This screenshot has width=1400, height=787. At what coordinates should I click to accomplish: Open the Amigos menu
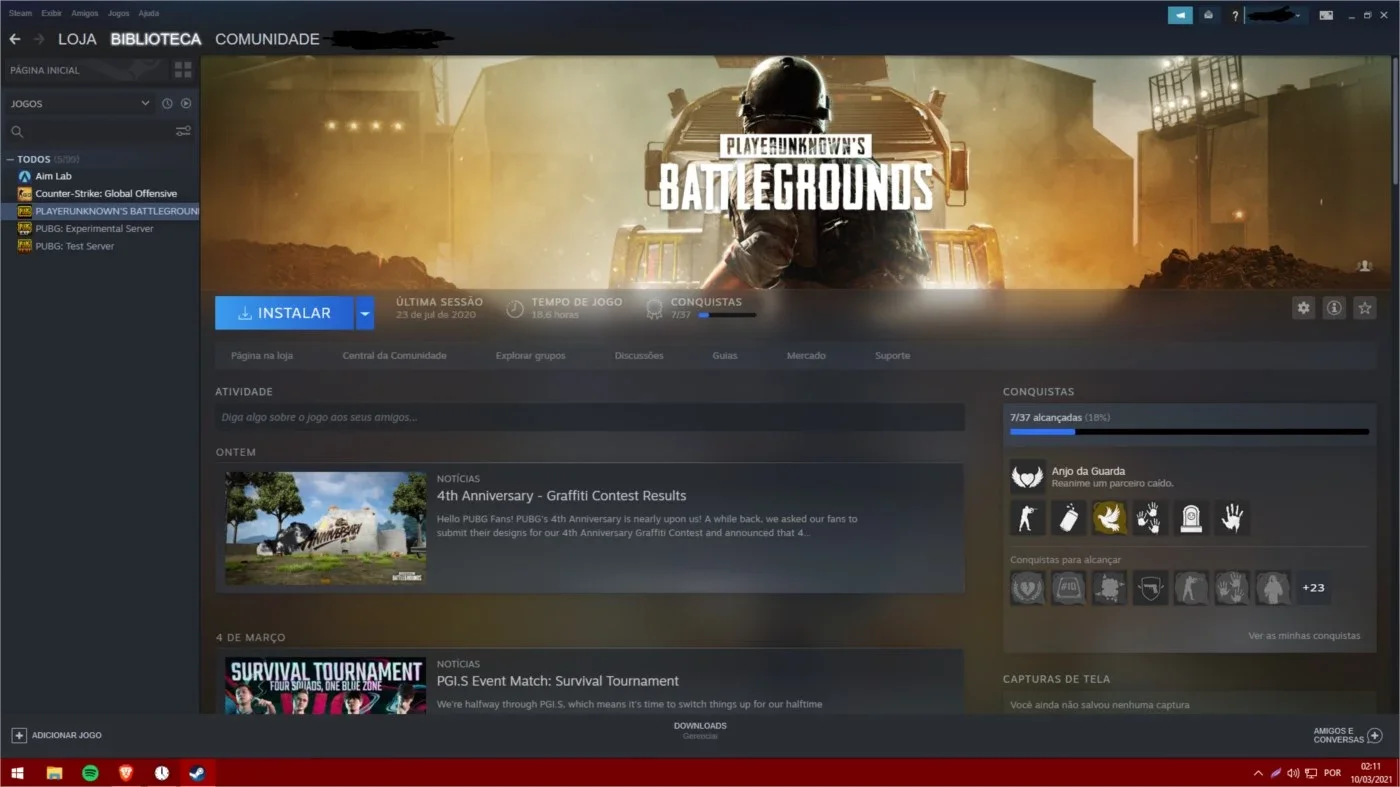(85, 13)
